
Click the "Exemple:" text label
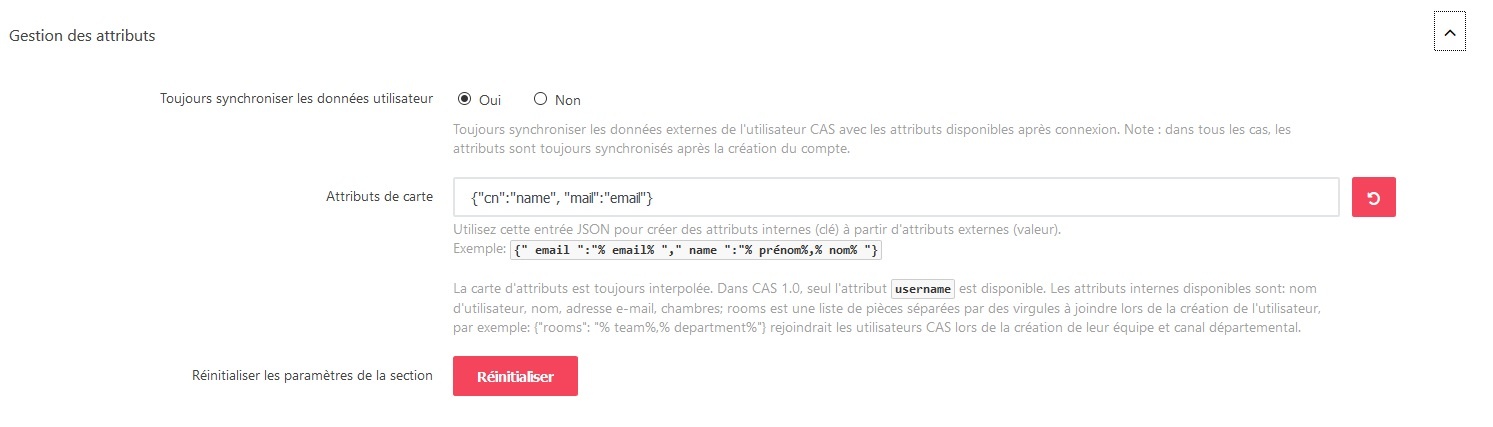[x=480, y=249]
